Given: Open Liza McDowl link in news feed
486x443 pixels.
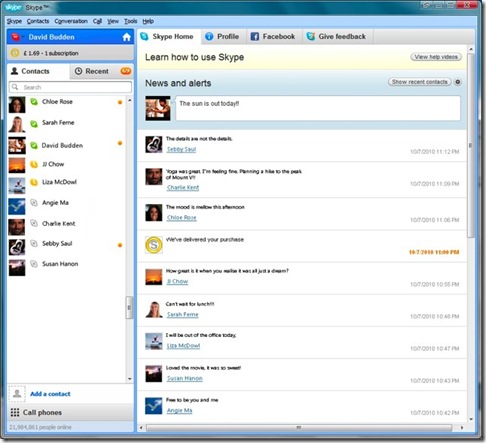Looking at the screenshot, I should coord(183,346).
